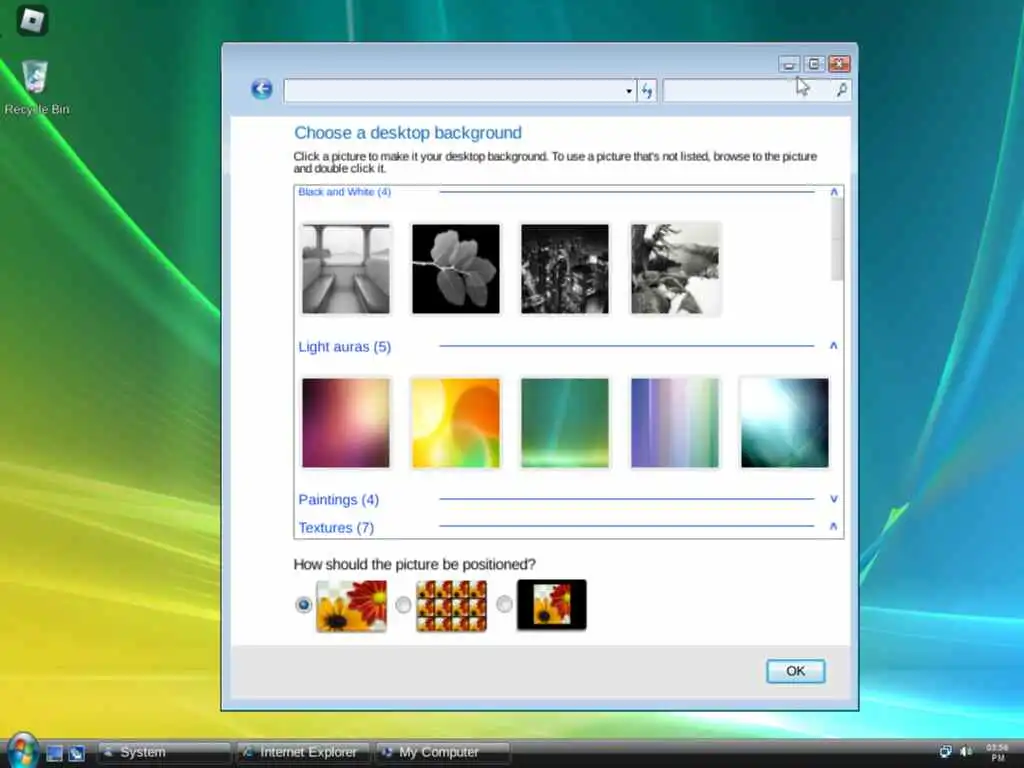Click the Show Desktop quick launch icon
Viewport: 1024px width, 768px height.
click(55, 753)
